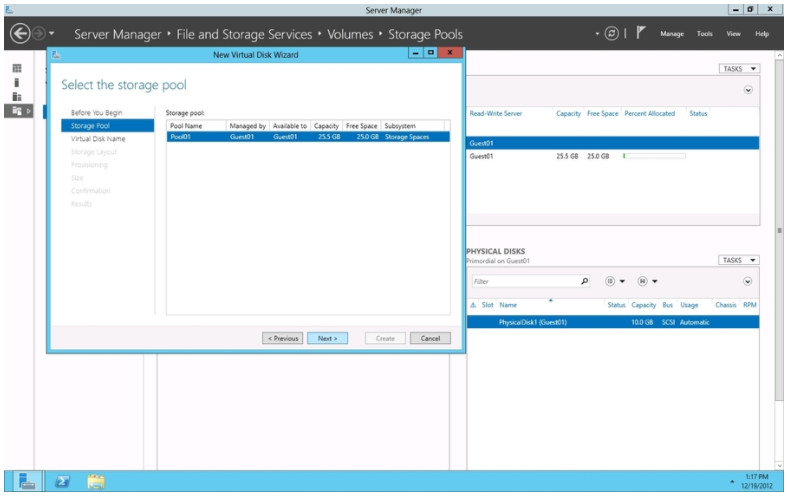This screenshot has width=787, height=498.
Task: Sort by Subsystem column header
Action: (400, 126)
